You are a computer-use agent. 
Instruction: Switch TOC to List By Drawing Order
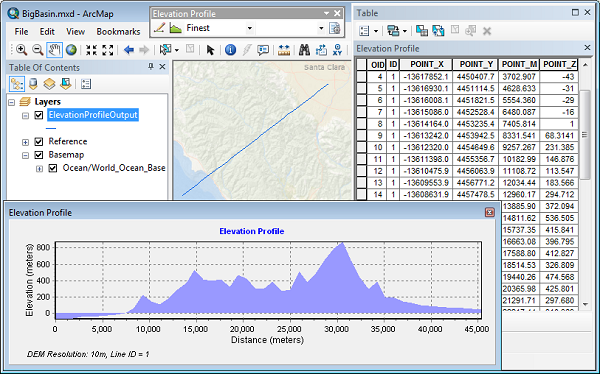click(x=17, y=84)
